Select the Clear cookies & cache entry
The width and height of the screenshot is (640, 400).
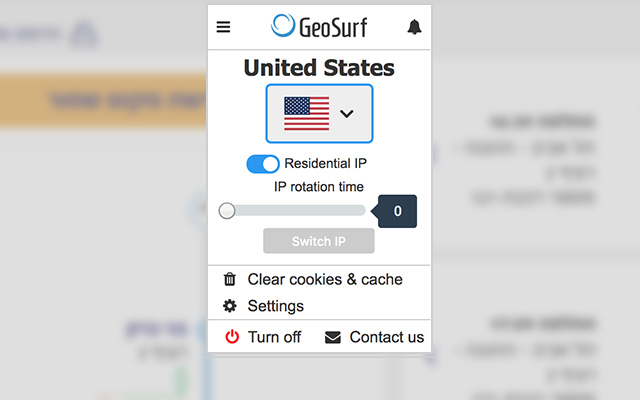pyautogui.click(x=325, y=280)
